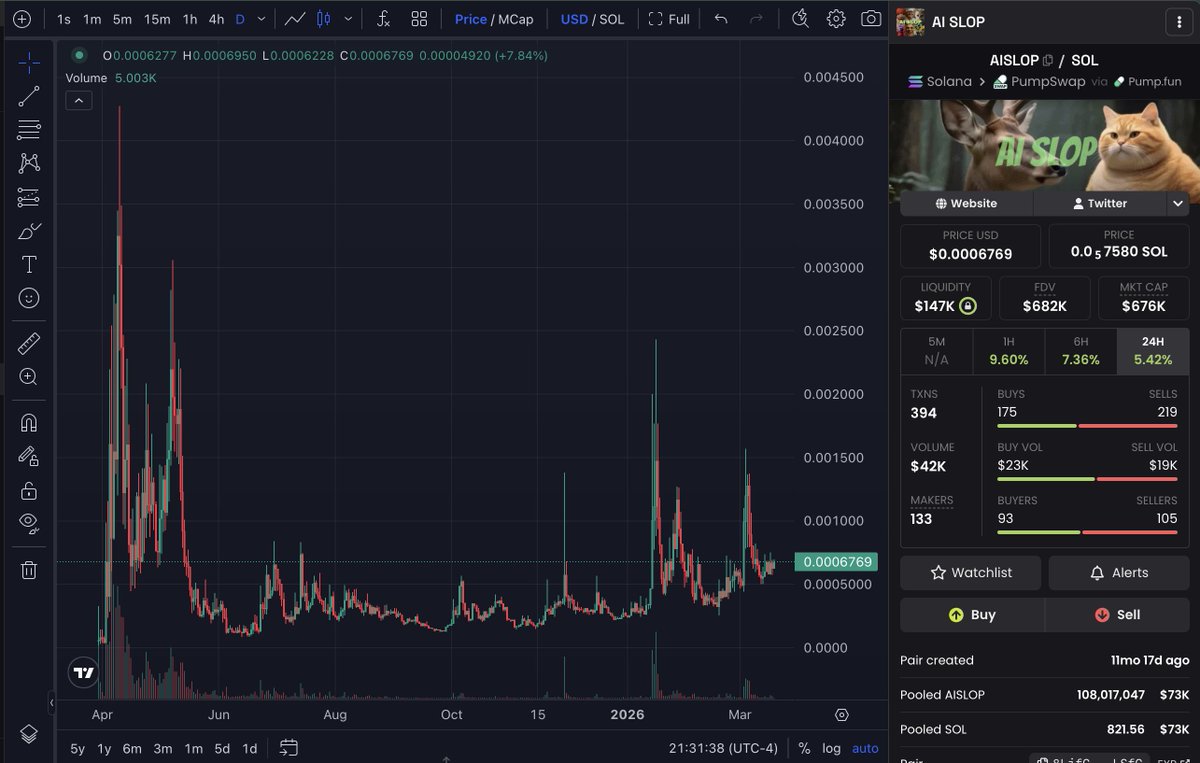Switch chart interval to 1s

coord(64,19)
